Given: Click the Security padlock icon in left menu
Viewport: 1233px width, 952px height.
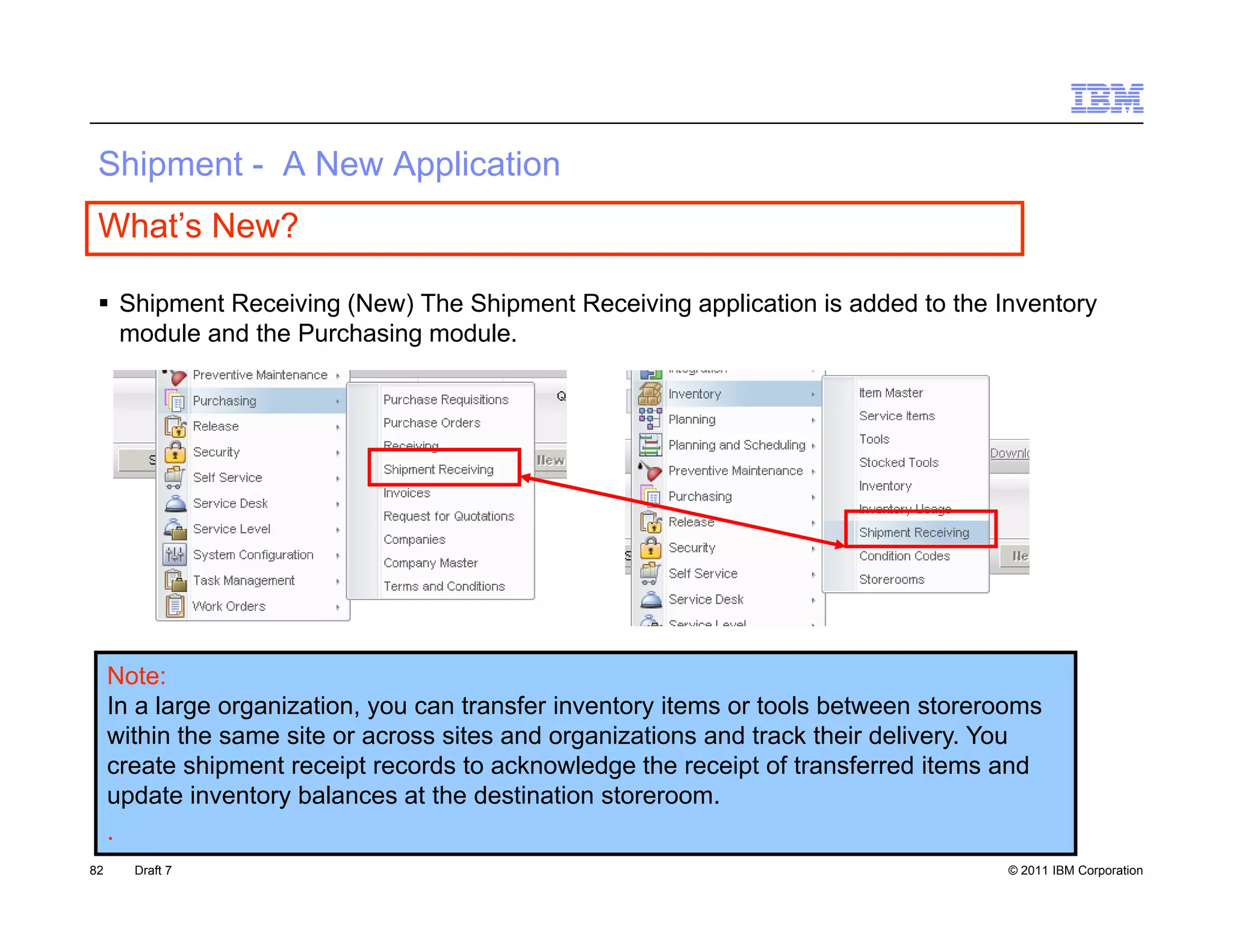Looking at the screenshot, I should click(x=175, y=452).
